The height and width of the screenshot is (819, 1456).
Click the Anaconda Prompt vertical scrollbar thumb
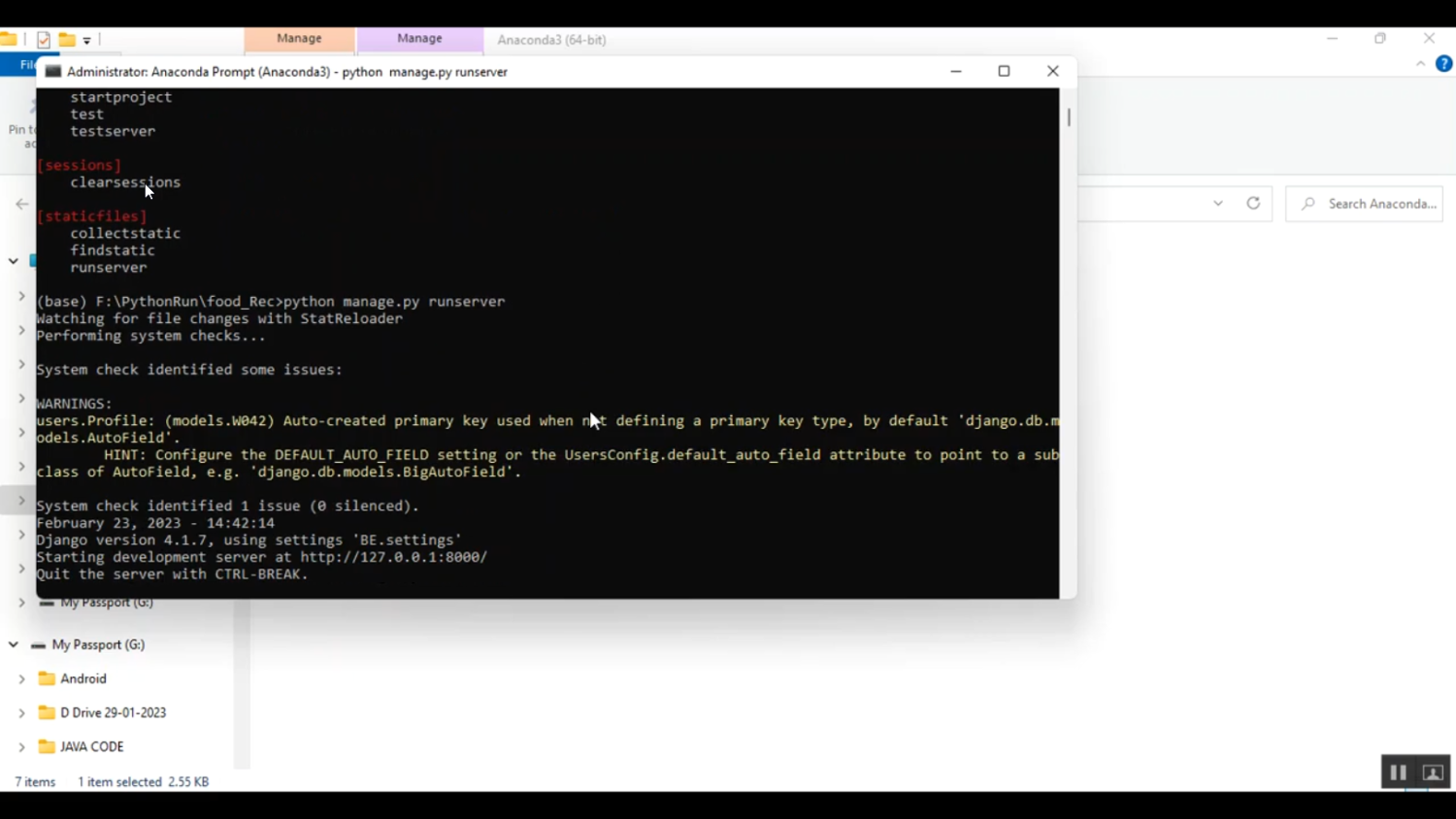(1069, 117)
